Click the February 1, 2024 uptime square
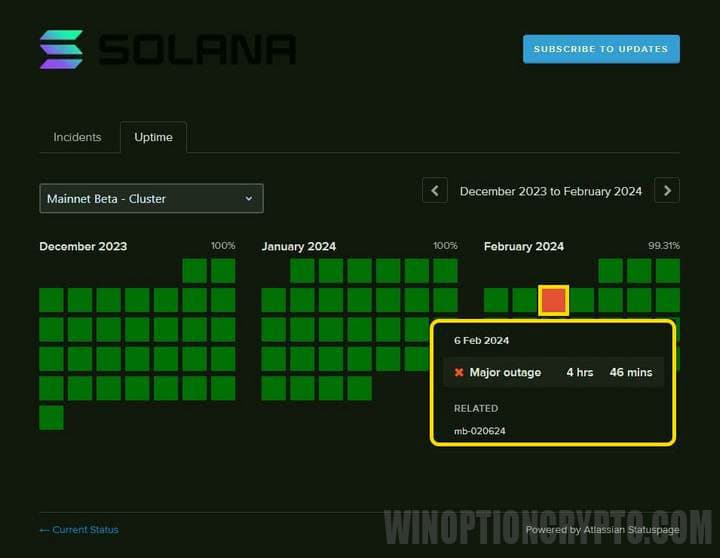Viewport: 720px width, 558px height. coord(610,271)
